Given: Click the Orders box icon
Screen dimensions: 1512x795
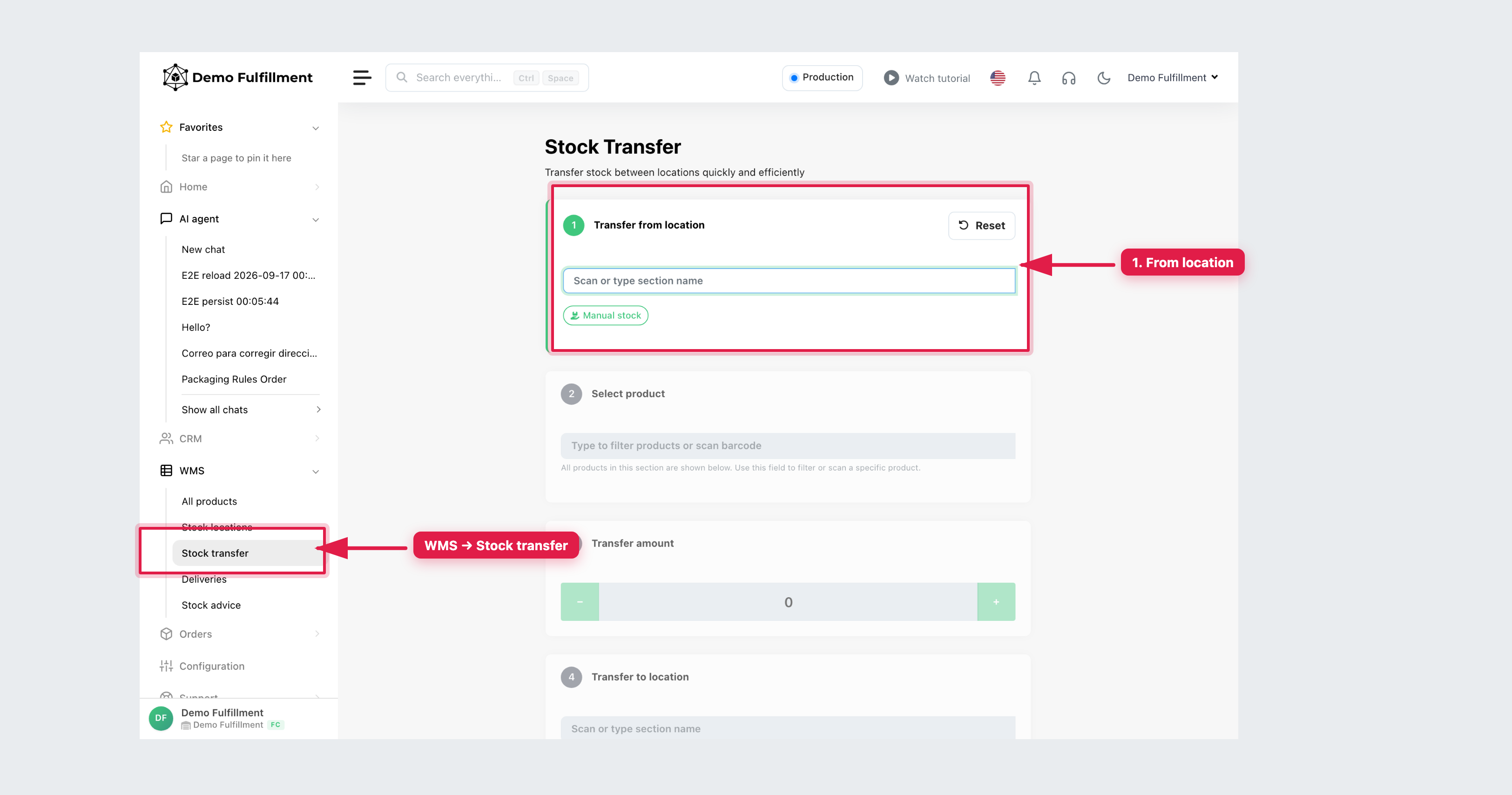Looking at the screenshot, I should 166,633.
